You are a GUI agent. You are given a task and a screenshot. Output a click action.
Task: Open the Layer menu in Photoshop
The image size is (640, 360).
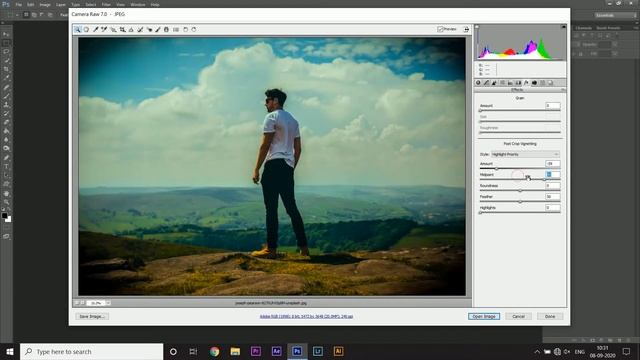coord(61,4)
